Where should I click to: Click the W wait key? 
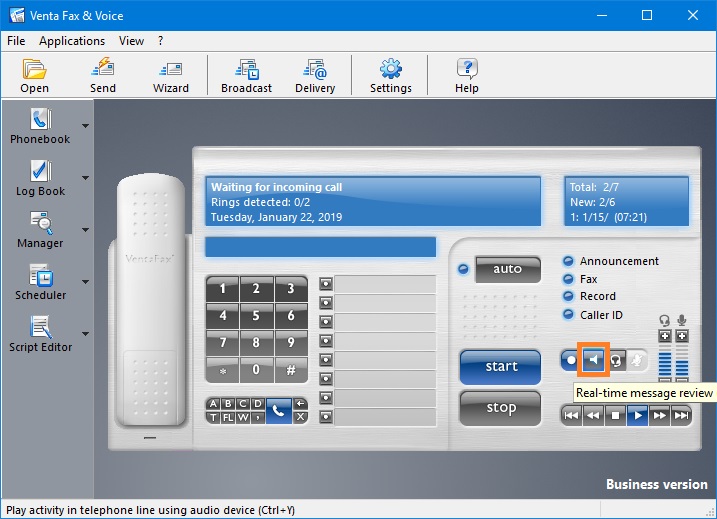[x=243, y=417]
